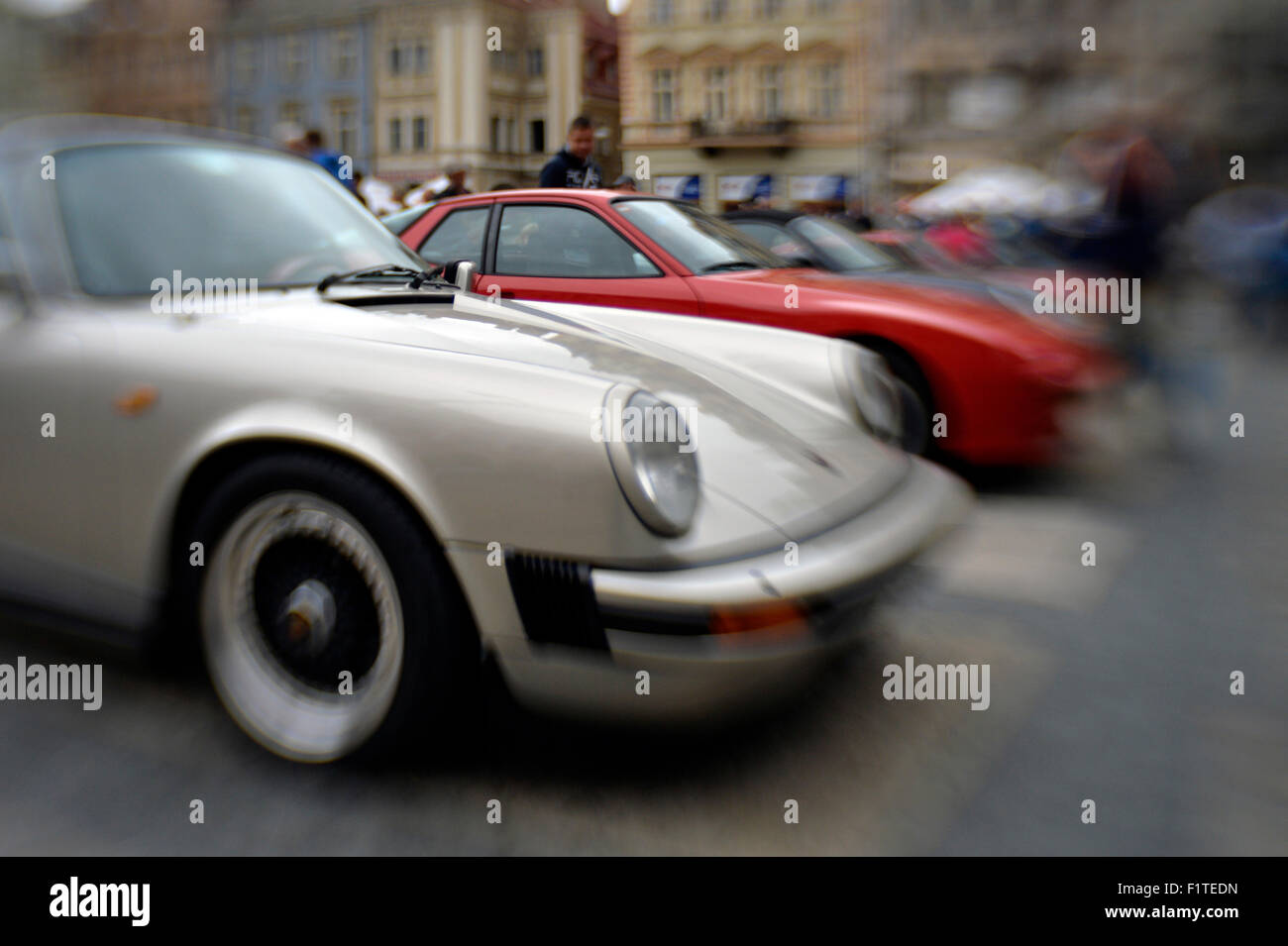
Task: Click the alamy logo in the black footer bar
Action: tap(100, 900)
